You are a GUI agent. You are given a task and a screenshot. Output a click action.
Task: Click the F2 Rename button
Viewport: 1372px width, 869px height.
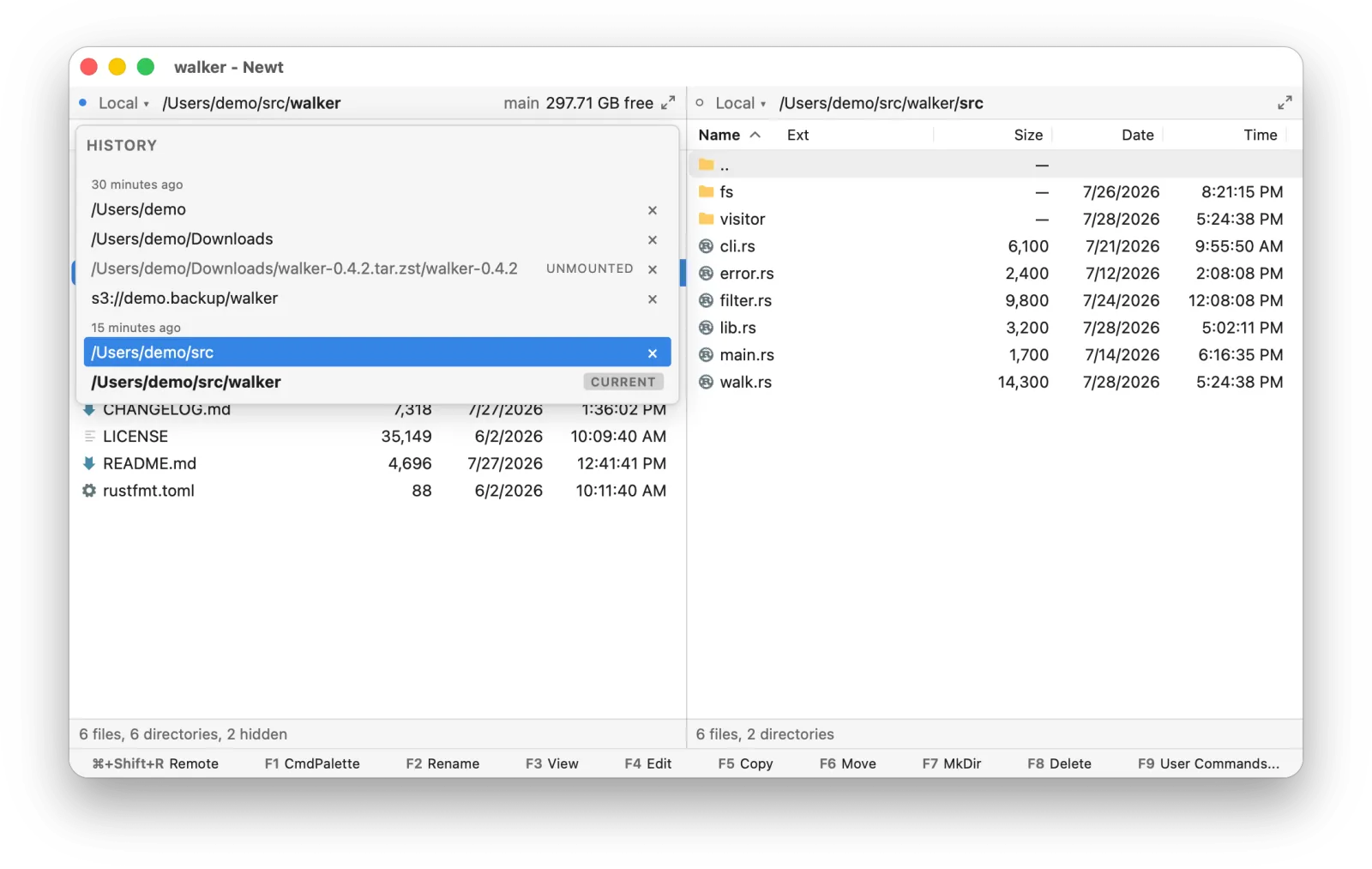point(442,763)
